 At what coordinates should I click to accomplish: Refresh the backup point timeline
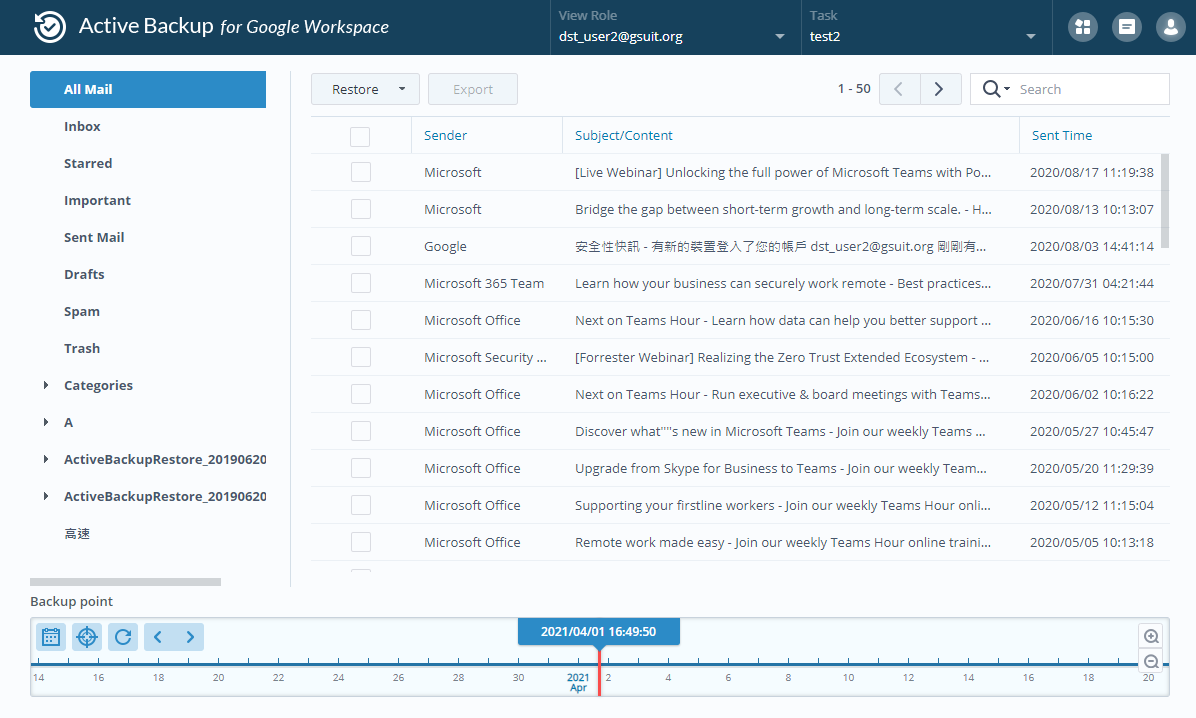122,636
